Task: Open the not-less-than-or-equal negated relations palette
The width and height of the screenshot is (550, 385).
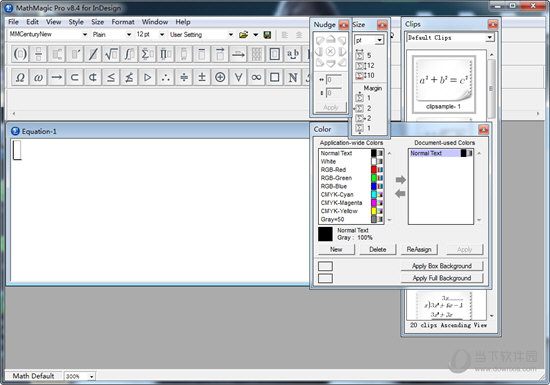Action: [129, 77]
